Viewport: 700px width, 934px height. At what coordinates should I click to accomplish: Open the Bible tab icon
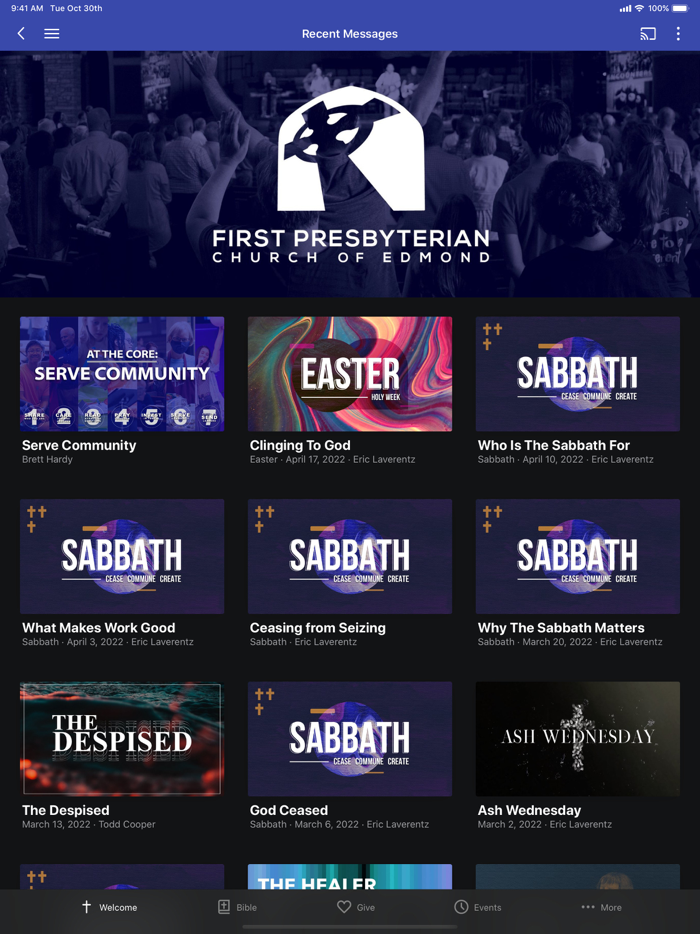pos(224,907)
